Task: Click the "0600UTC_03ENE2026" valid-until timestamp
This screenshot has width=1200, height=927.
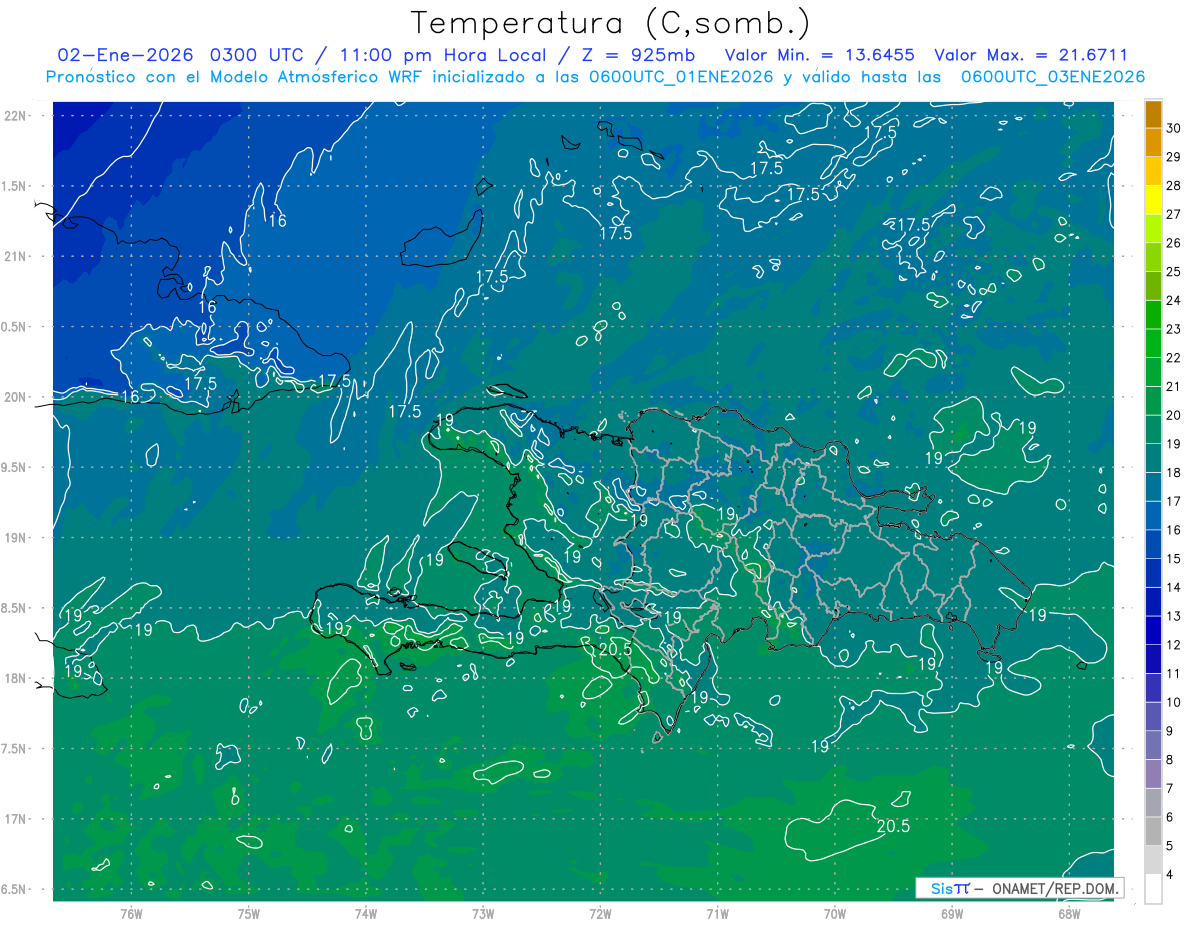Action: point(1052,77)
